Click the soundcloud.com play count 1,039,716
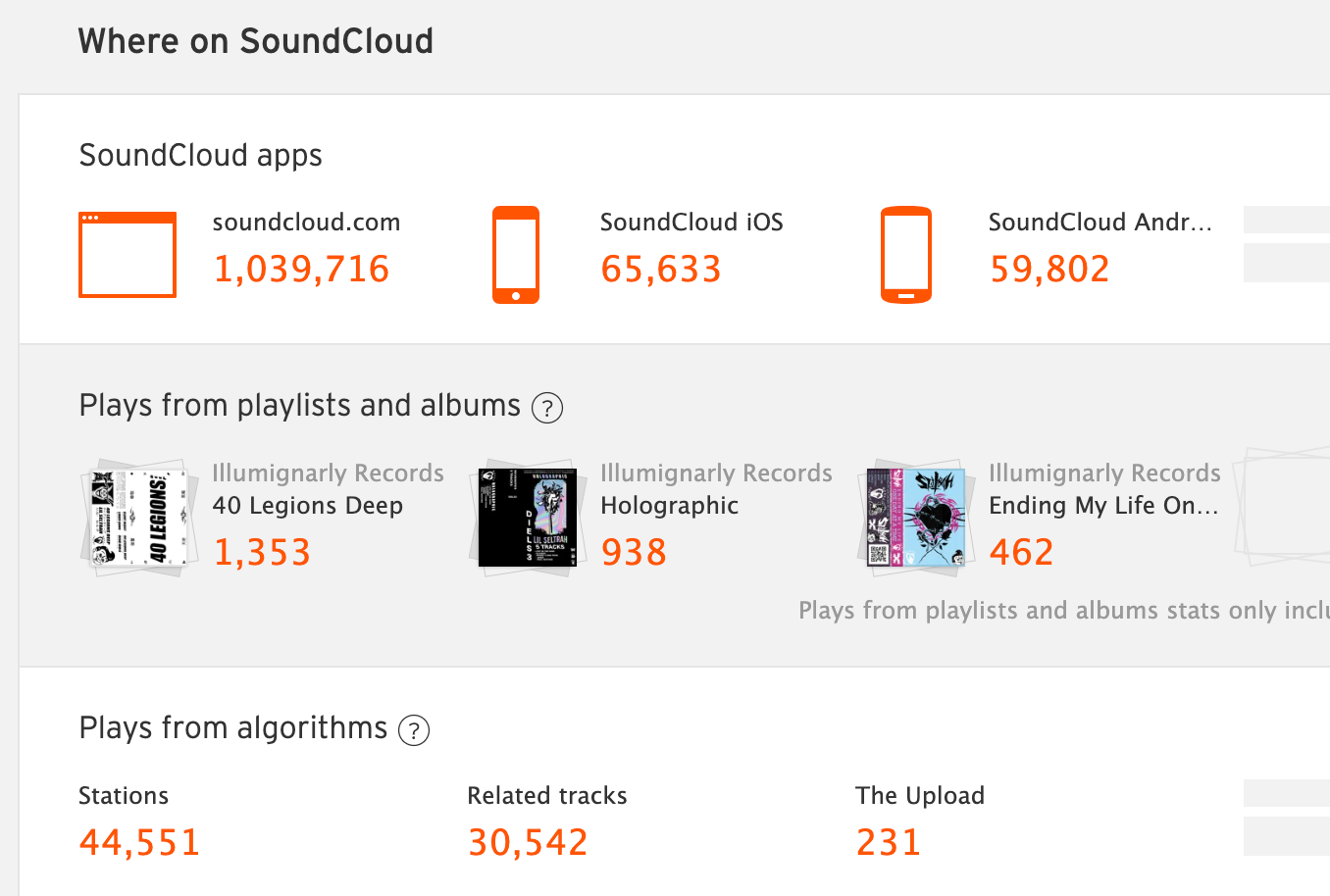This screenshot has height=896, width=1330. coord(301,270)
